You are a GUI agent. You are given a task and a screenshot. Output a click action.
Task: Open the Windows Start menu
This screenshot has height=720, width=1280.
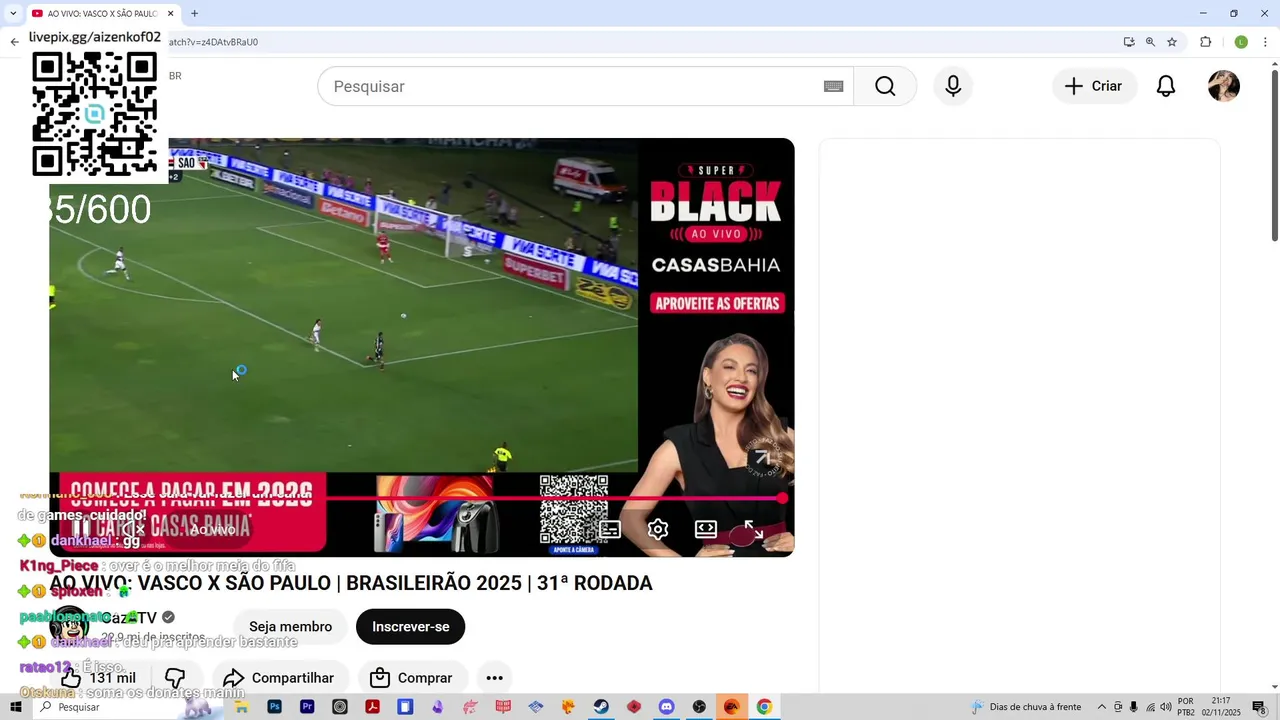point(16,707)
